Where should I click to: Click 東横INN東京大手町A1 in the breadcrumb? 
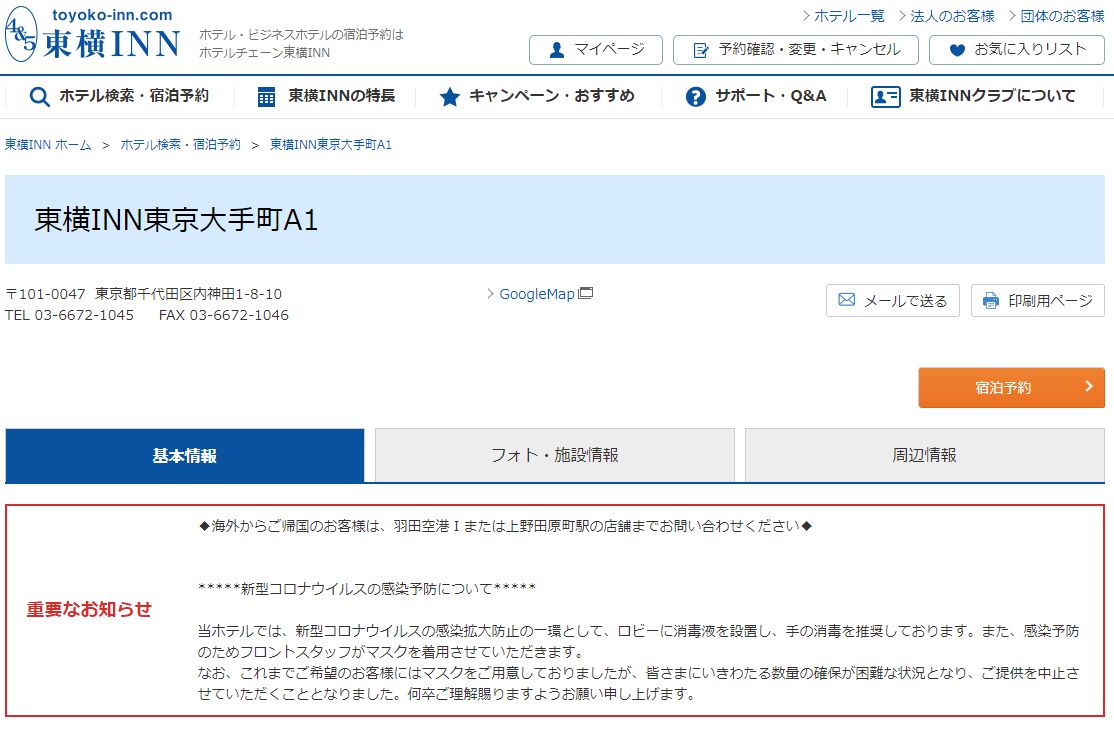[331, 145]
